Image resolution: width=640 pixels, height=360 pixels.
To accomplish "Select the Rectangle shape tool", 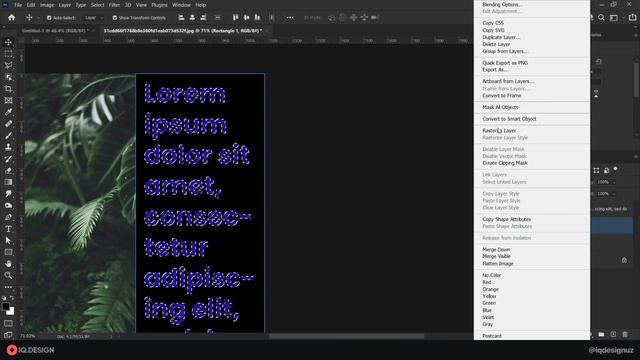I will point(8,252).
